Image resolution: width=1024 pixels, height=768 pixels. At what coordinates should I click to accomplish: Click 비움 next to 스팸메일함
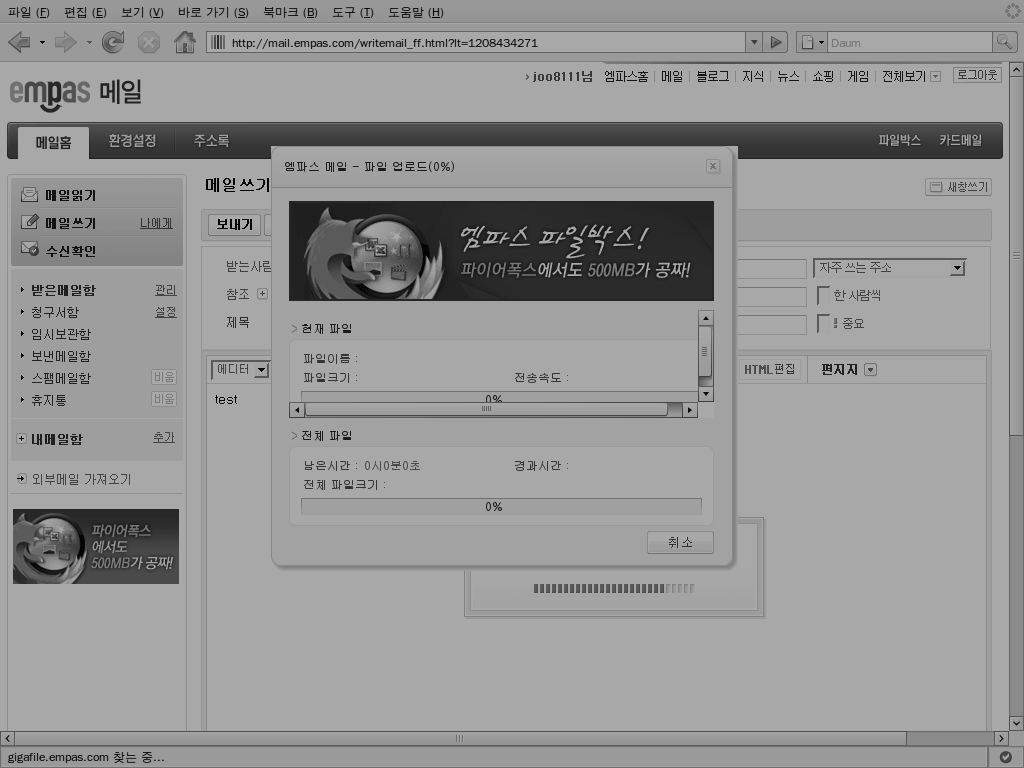pos(164,377)
